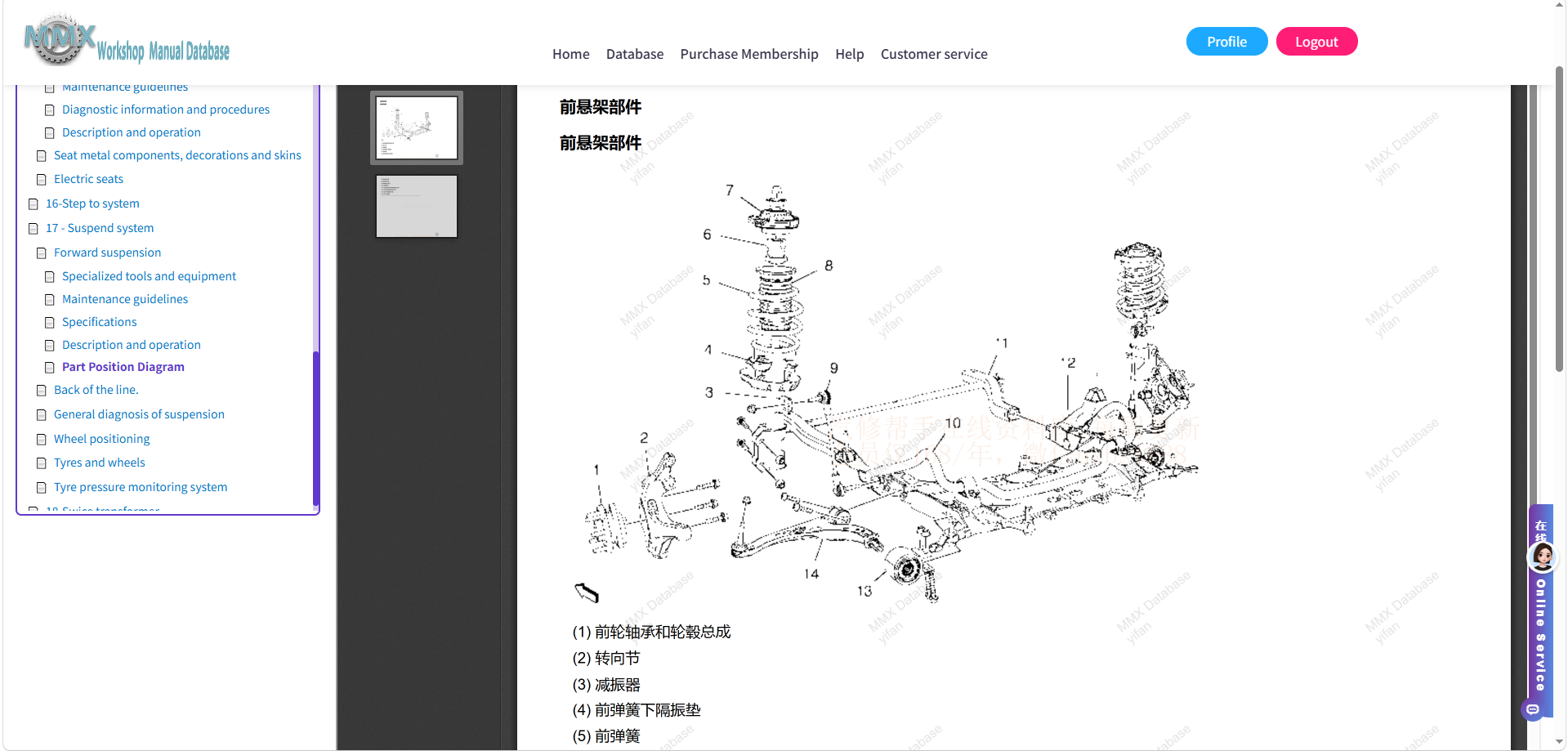The width and height of the screenshot is (1568, 751).
Task: Click document icon beside Specifications
Action: (x=50, y=322)
